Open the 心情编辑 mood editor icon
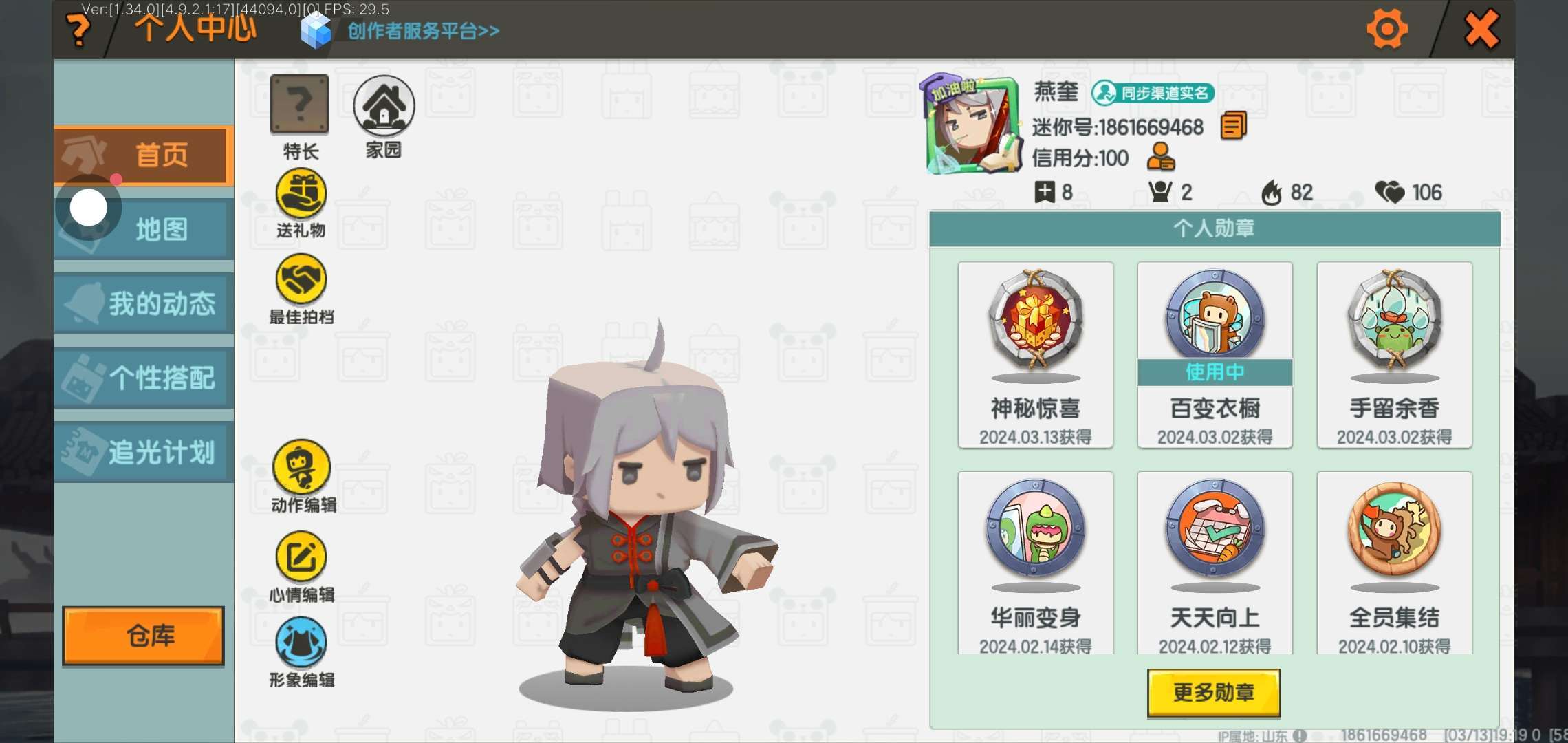 tap(301, 557)
